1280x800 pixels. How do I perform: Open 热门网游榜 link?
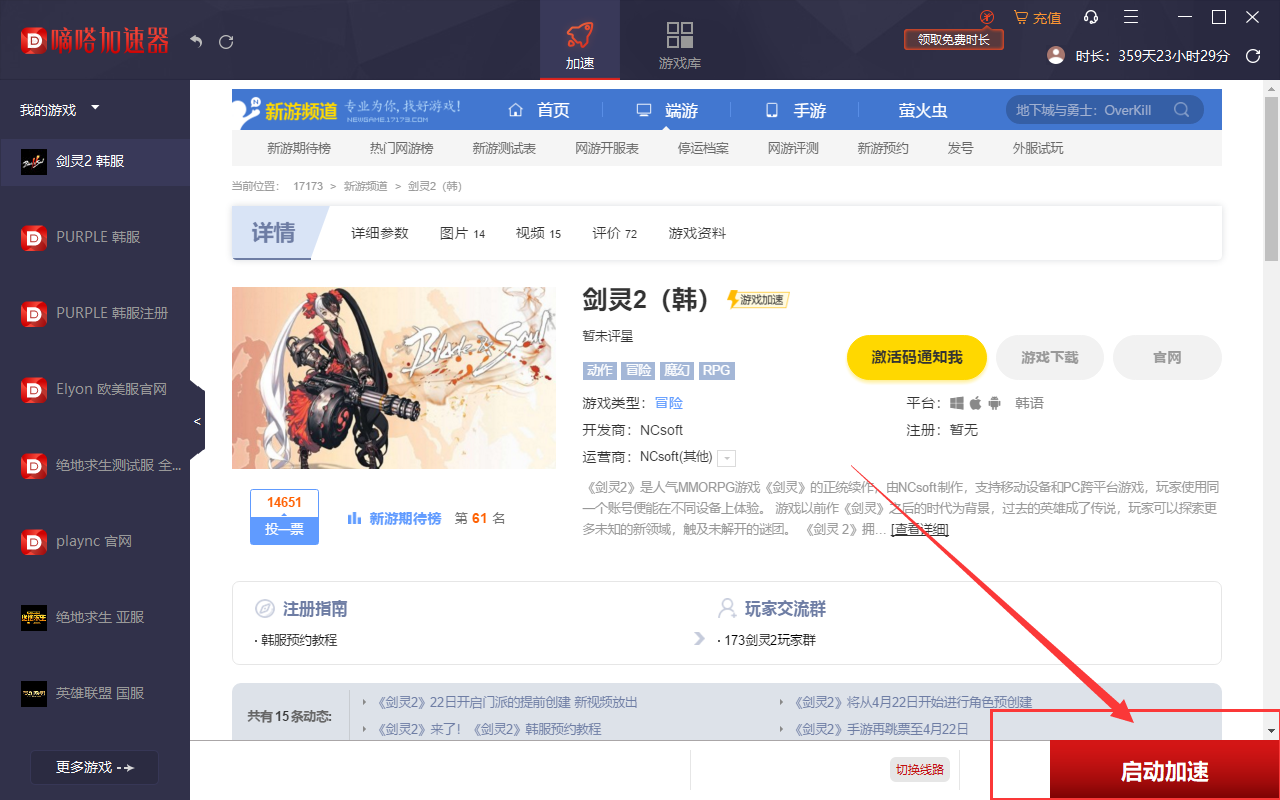pyautogui.click(x=401, y=148)
